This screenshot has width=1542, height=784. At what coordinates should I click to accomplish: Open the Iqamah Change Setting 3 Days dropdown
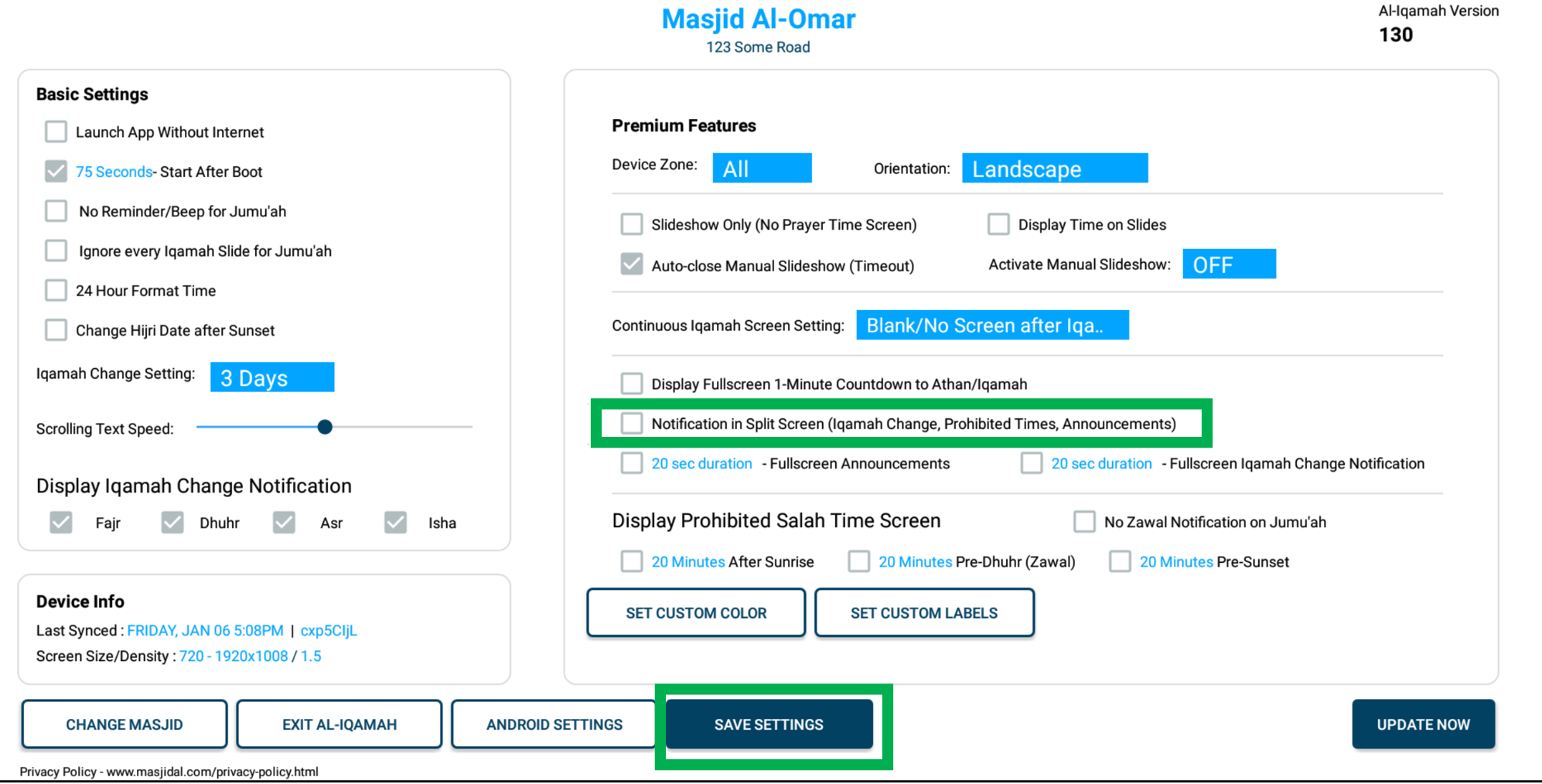(272, 377)
